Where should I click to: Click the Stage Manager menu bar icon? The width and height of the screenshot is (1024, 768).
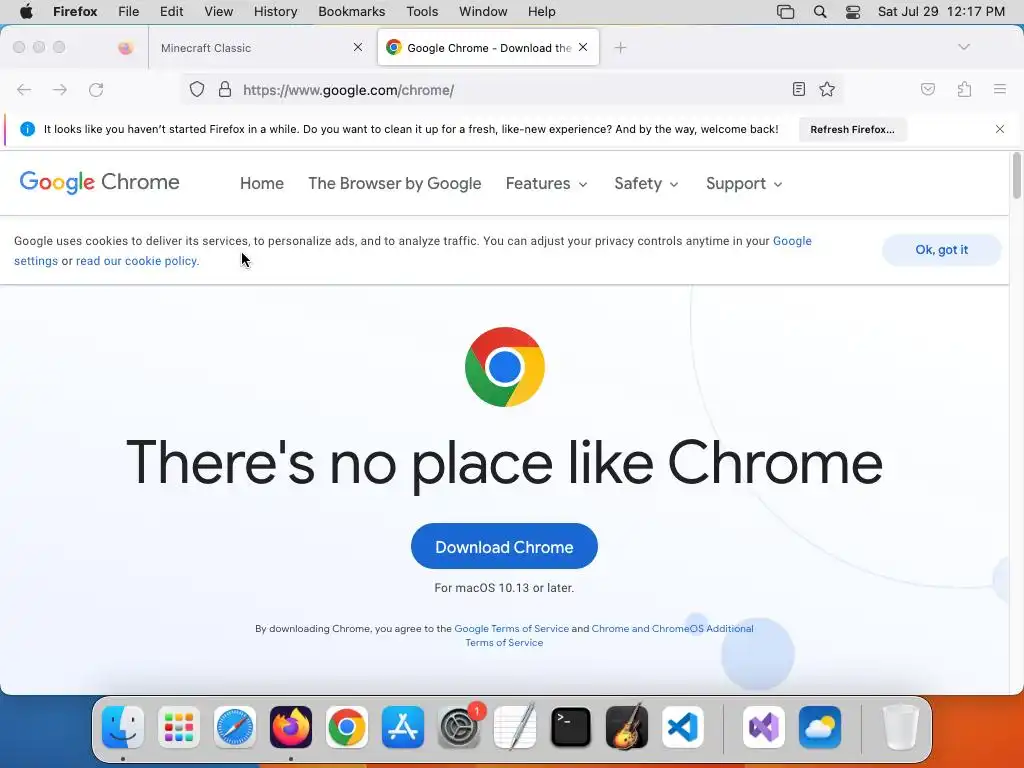pyautogui.click(x=786, y=12)
